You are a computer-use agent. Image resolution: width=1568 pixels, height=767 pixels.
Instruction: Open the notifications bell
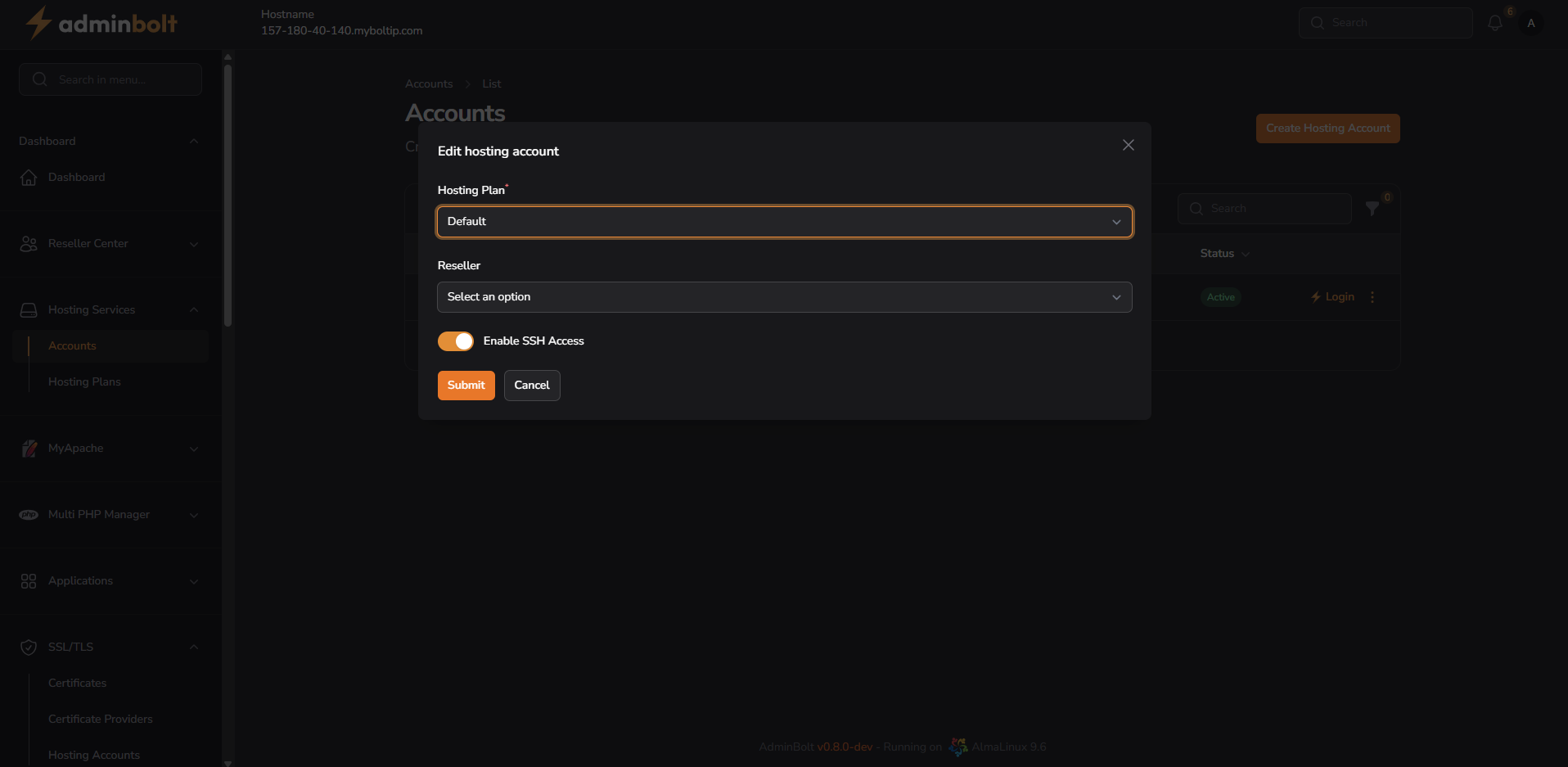coord(1495,23)
